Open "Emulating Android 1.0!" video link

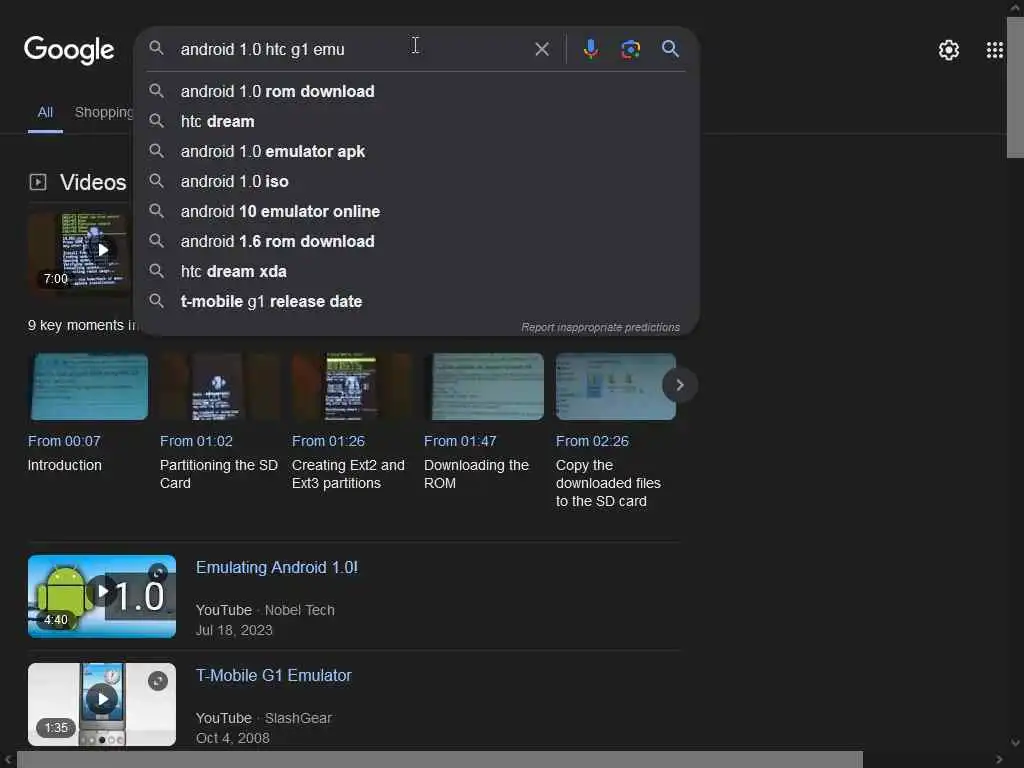pyautogui.click(x=277, y=568)
